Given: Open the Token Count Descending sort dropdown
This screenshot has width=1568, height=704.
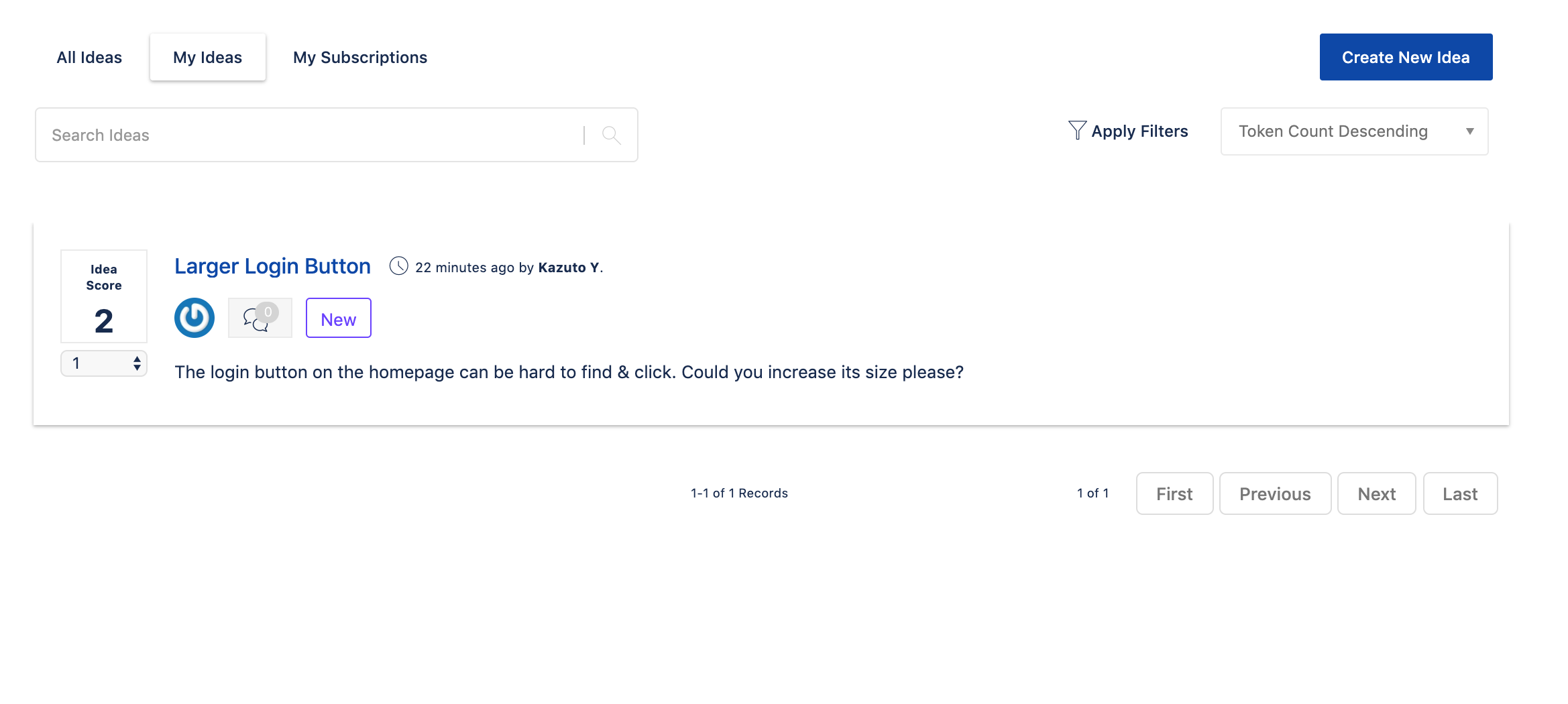Looking at the screenshot, I should (x=1354, y=131).
